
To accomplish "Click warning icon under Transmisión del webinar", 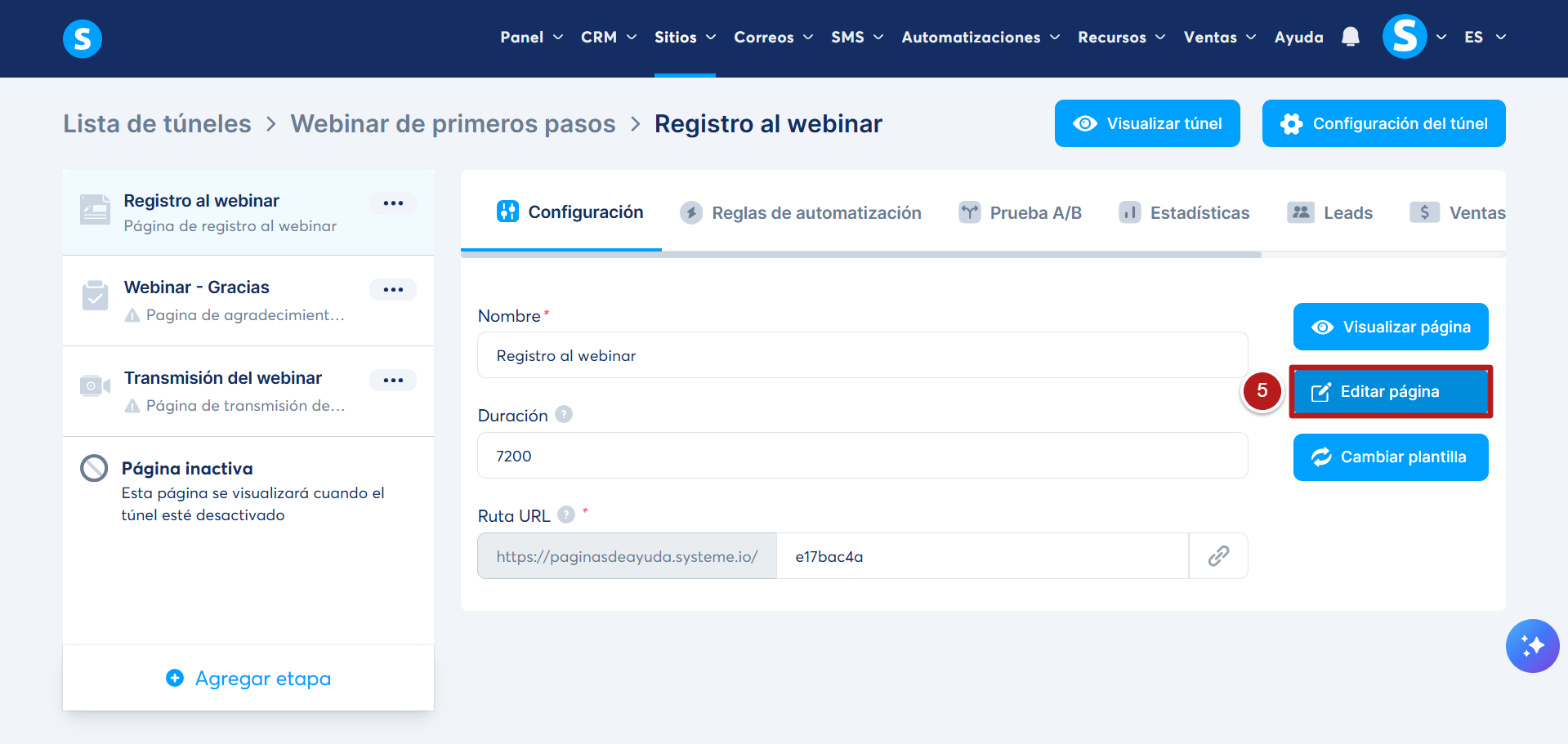I will pyautogui.click(x=132, y=406).
